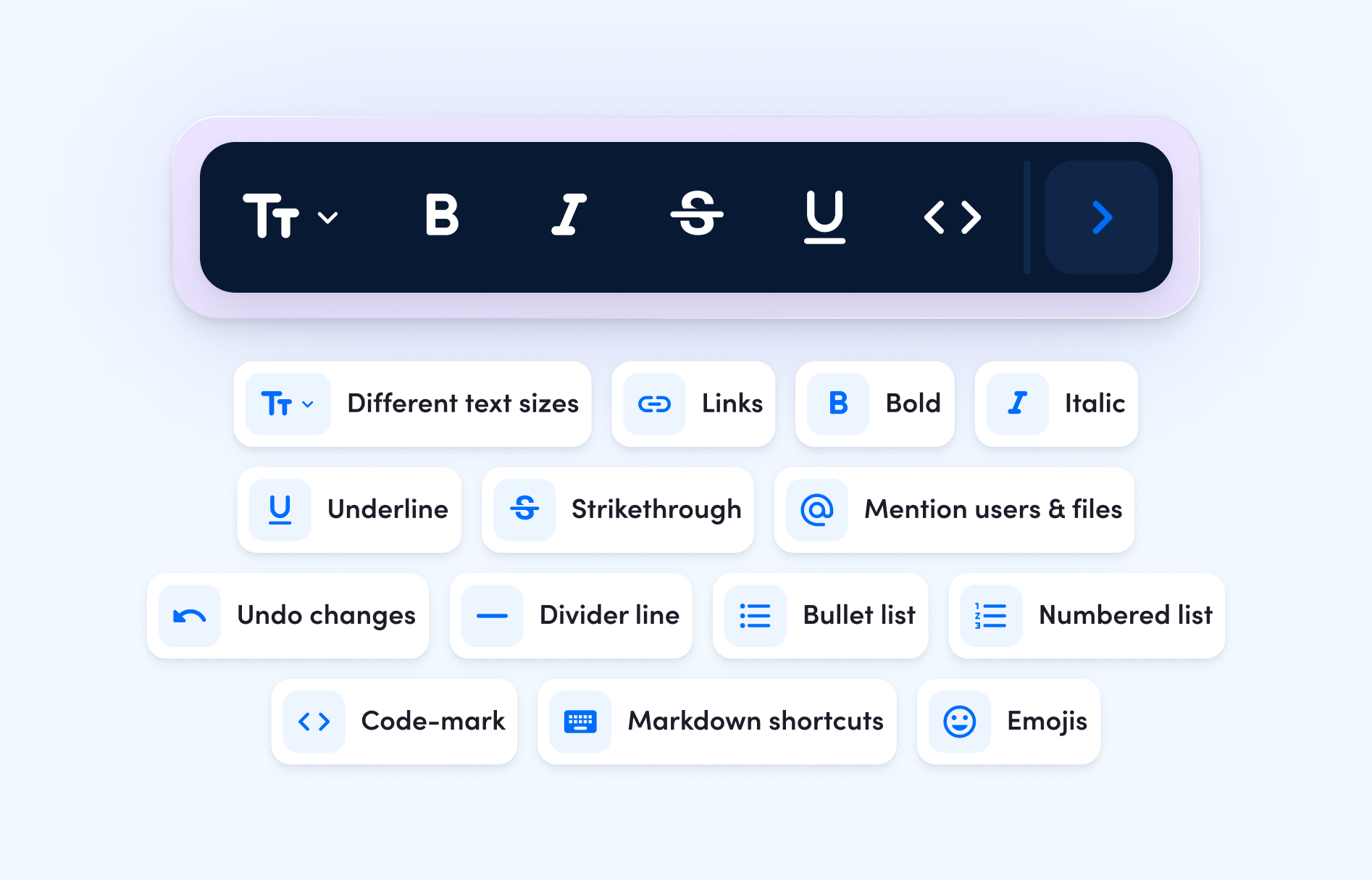Select the Links chain icon
This screenshot has height=881, width=1372.
point(654,404)
